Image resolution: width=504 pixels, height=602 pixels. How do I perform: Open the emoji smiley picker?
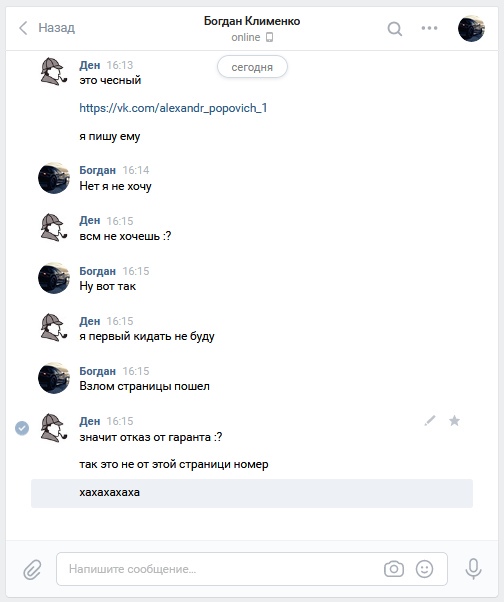[424, 569]
